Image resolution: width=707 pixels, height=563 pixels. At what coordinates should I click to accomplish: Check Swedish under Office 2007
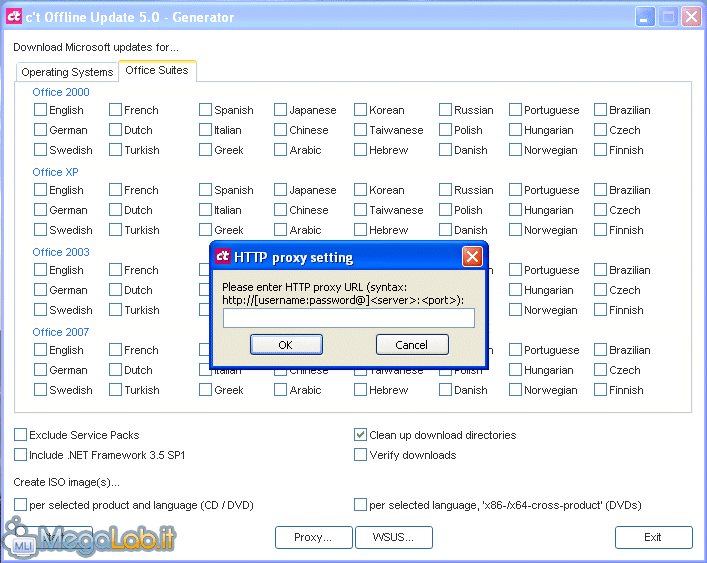40,389
